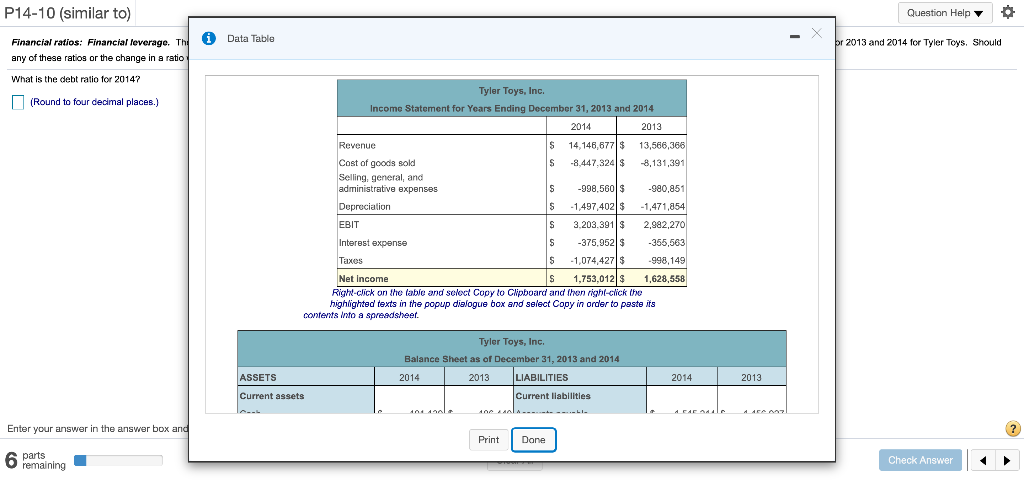
Task: Select the Cost of goods sold label
Action: tap(377, 163)
